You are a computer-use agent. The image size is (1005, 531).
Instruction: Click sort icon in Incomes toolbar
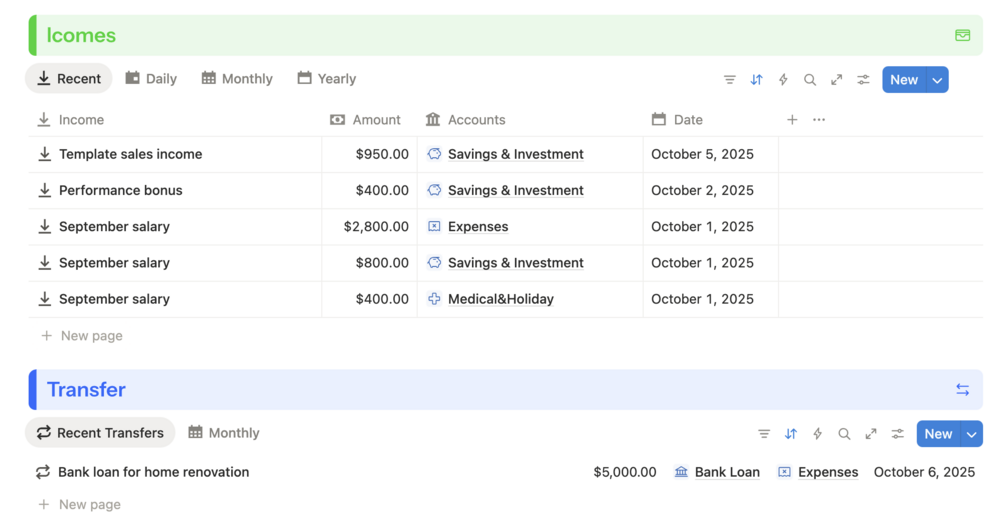pos(757,80)
